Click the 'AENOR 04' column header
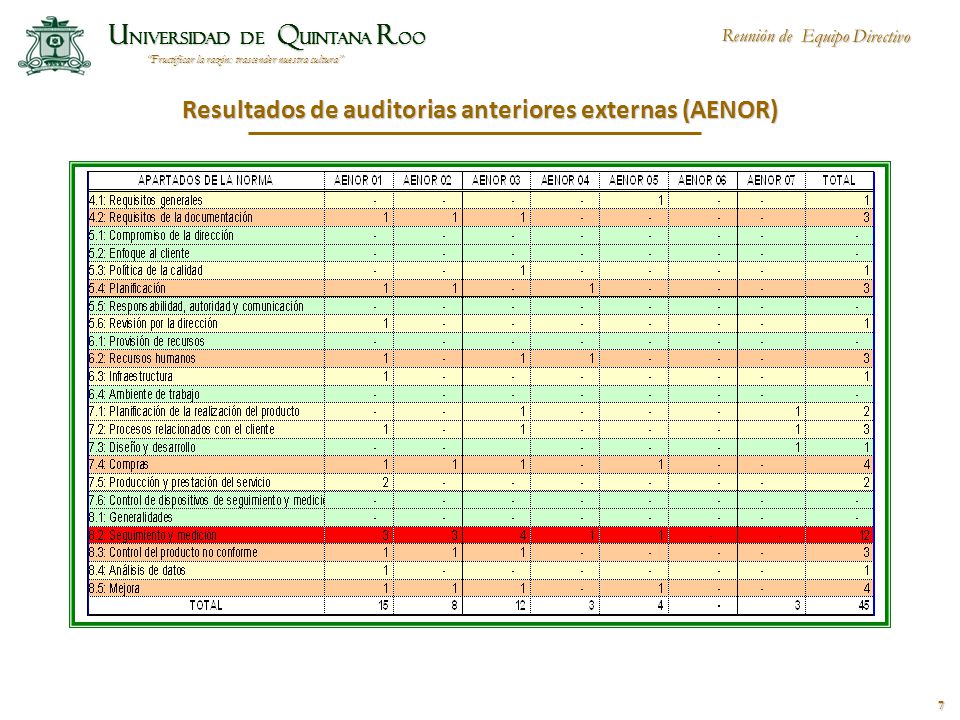 [x=564, y=180]
